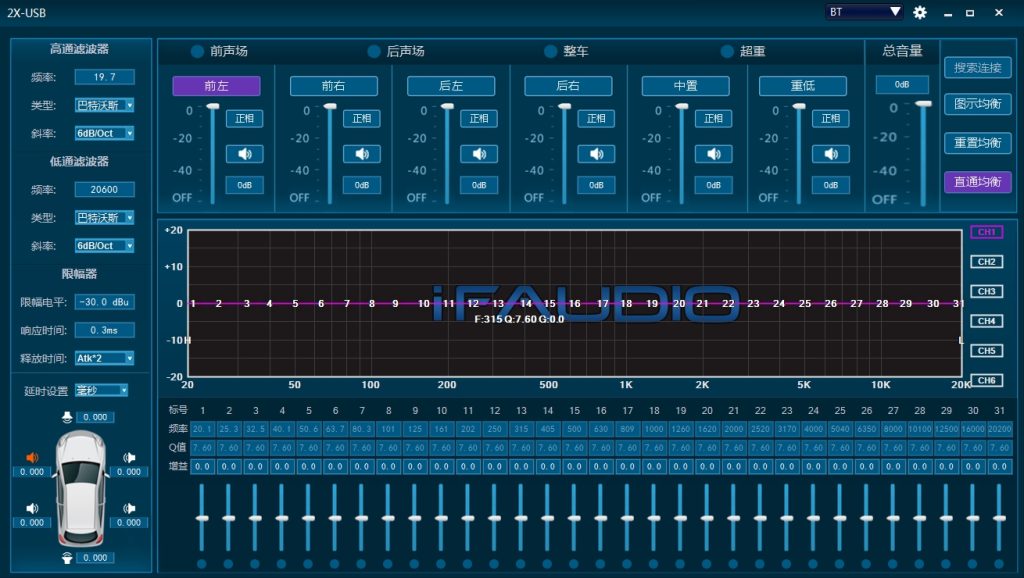The height and width of the screenshot is (578, 1024).
Task: Select the 中置 channel button
Action: [686, 86]
